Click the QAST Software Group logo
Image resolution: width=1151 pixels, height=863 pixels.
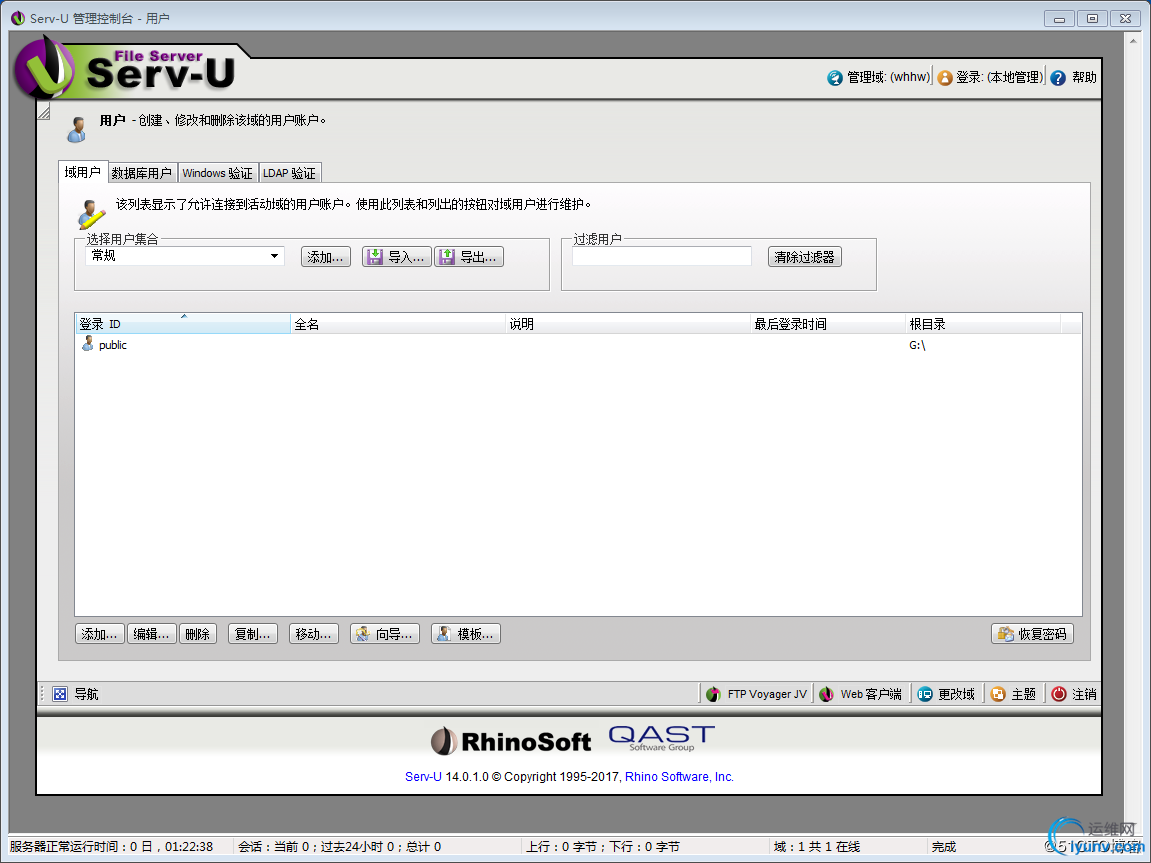click(x=661, y=738)
